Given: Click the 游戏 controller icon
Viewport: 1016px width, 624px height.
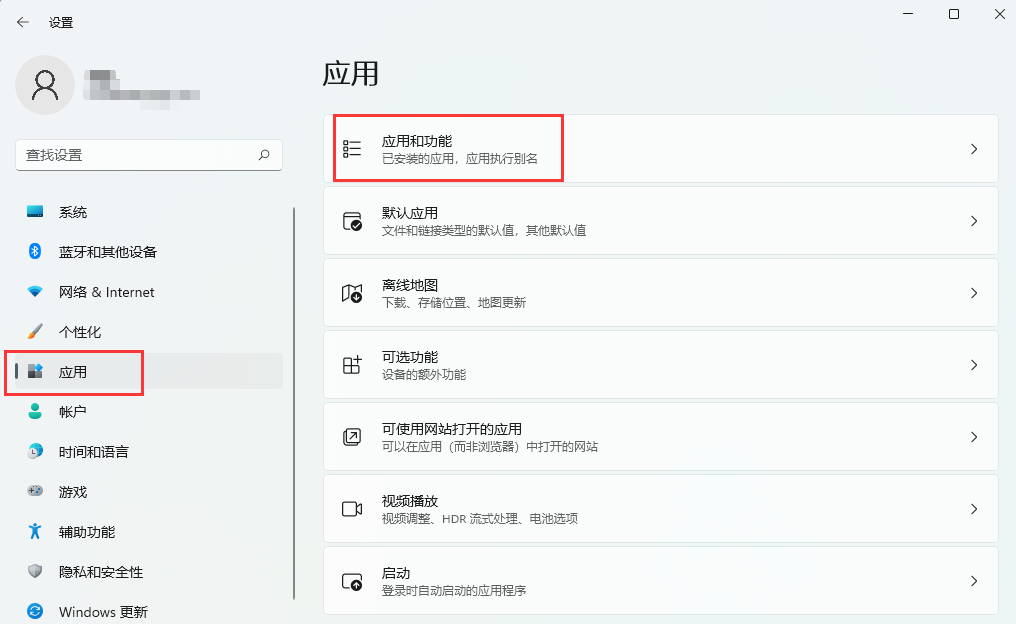Looking at the screenshot, I should tap(35, 491).
